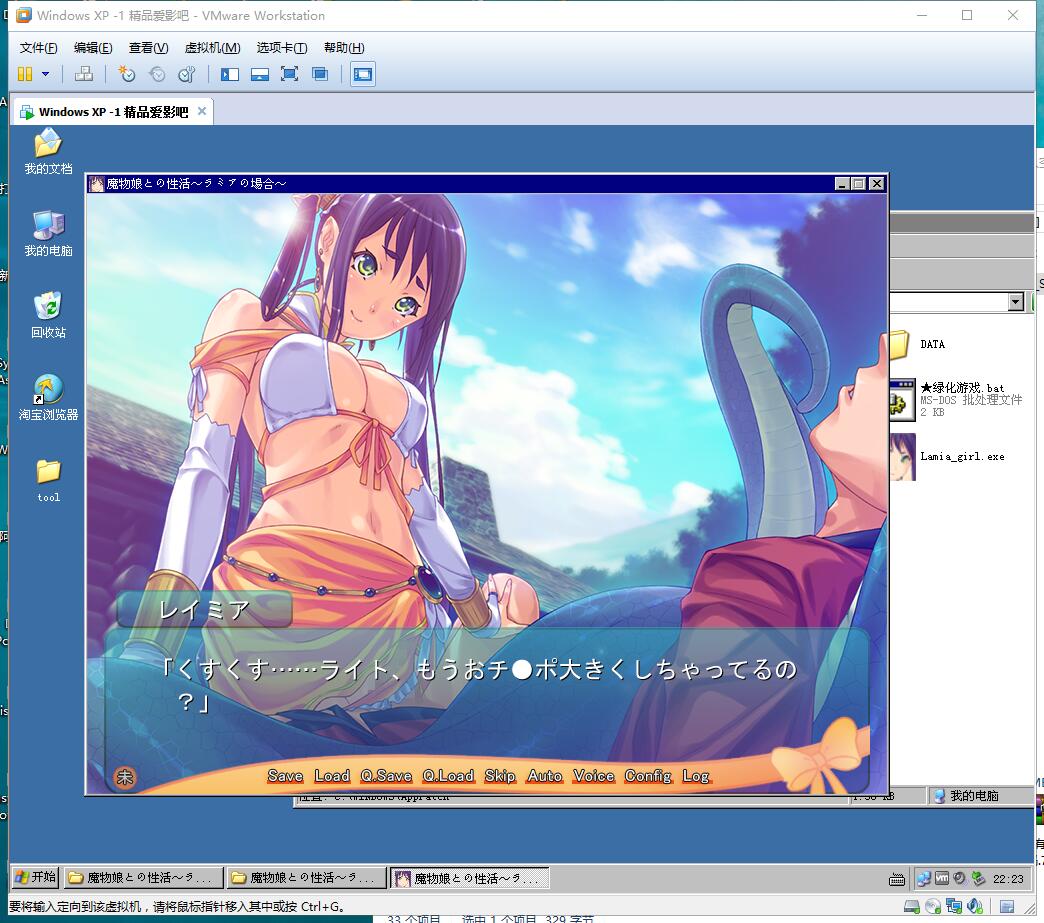
Task: Click the CD/DVD drive status icon
Action: click(x=933, y=906)
